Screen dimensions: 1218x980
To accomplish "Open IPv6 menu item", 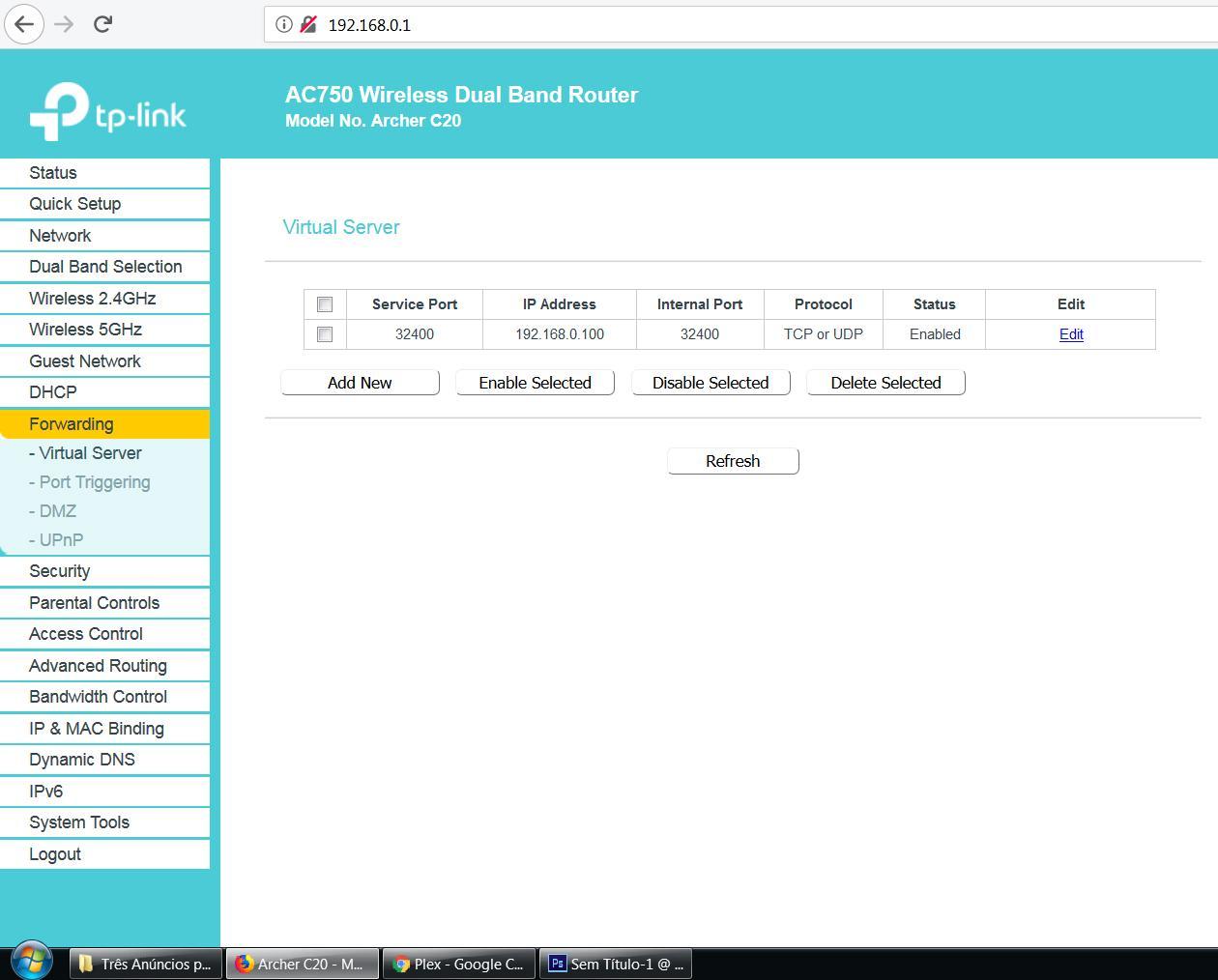I will point(104,792).
